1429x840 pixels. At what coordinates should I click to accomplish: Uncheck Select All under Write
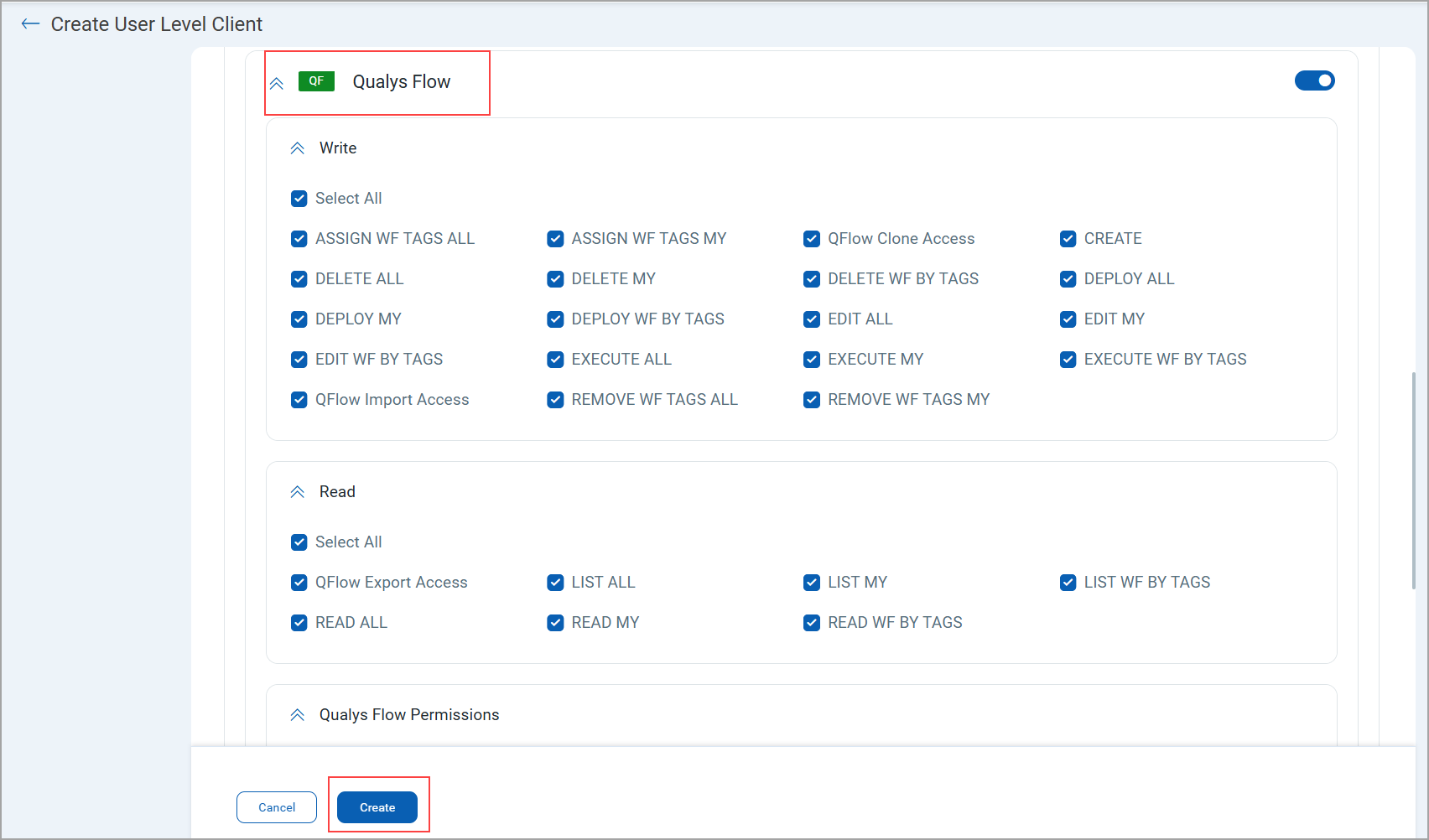pos(299,199)
